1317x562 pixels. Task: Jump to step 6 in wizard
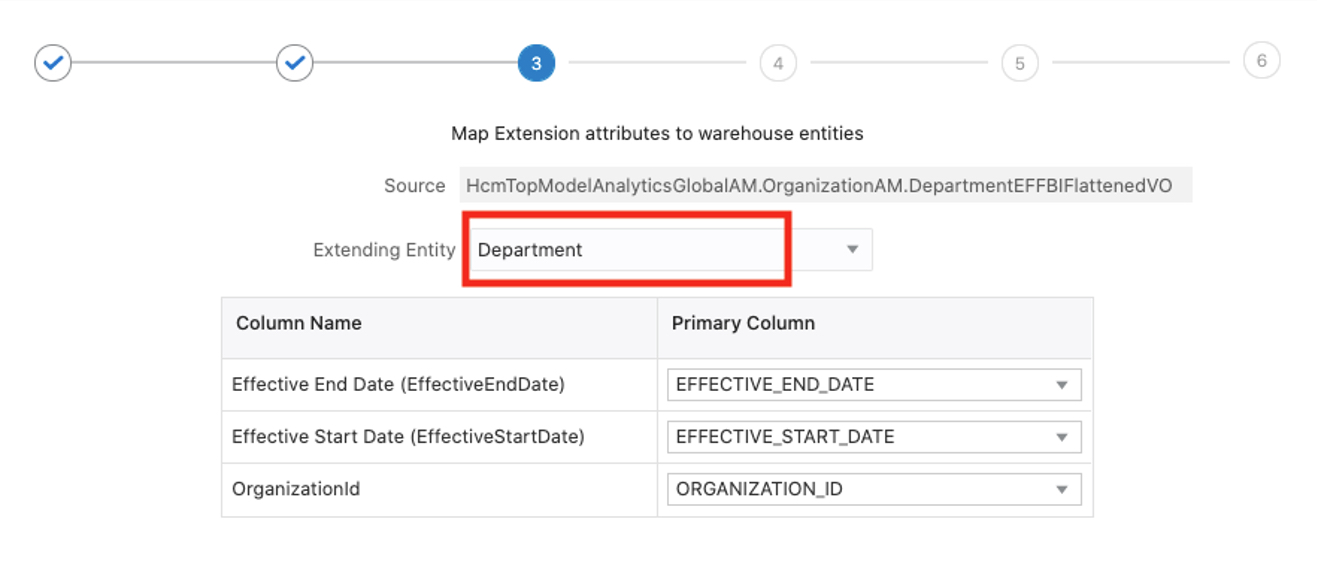click(x=1261, y=61)
